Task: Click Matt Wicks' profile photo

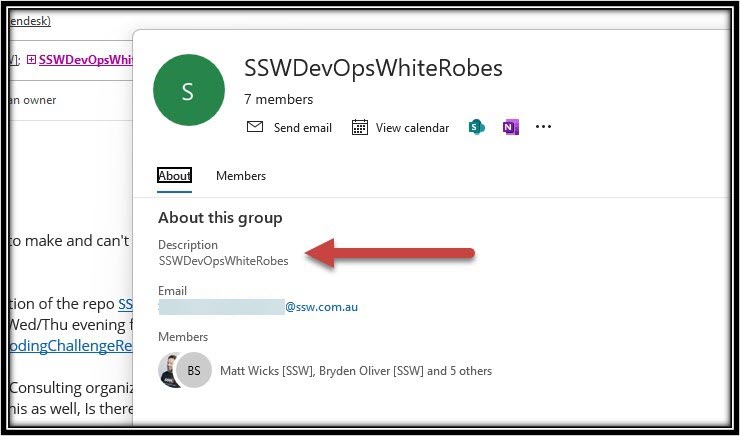Action: pos(169,370)
